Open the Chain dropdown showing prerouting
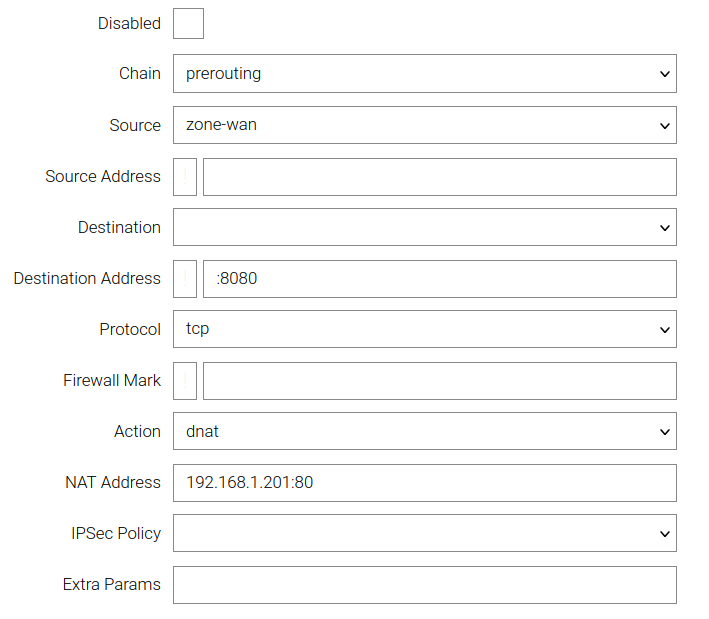709x619 pixels. tap(424, 74)
